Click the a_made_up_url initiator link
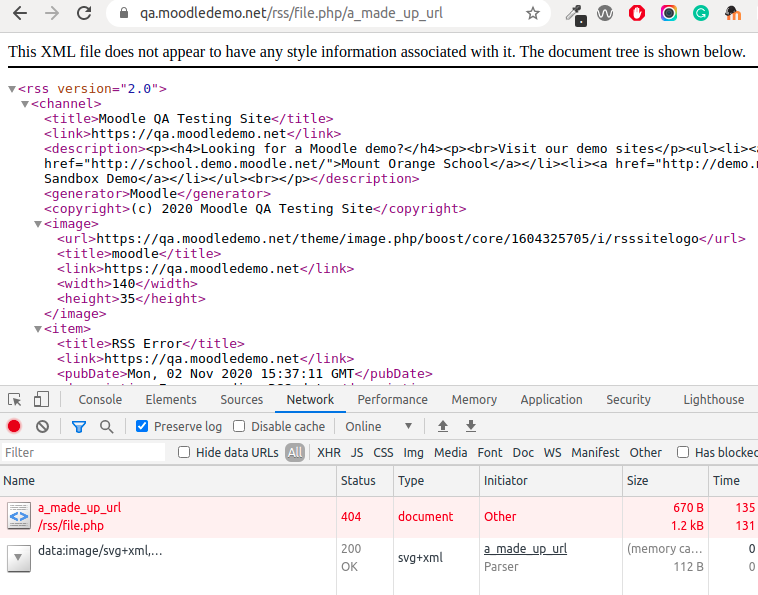The height and width of the screenshot is (595, 758). pos(525,549)
